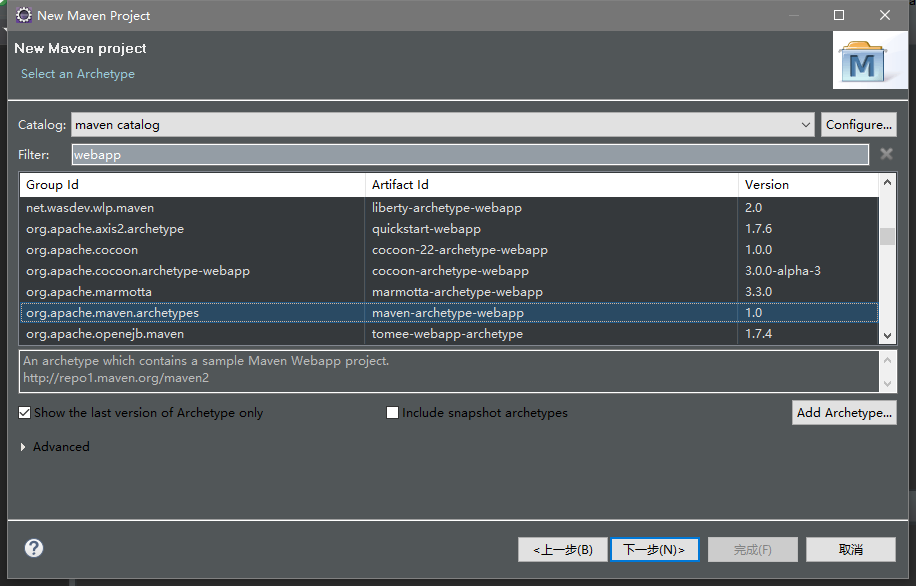Toggle Show the last version of Archetype only
The width and height of the screenshot is (916, 586).
tap(25, 413)
